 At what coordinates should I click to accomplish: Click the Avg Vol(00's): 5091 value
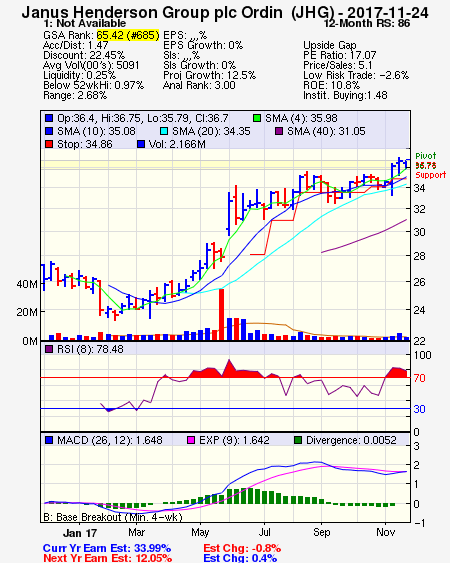[91, 65]
